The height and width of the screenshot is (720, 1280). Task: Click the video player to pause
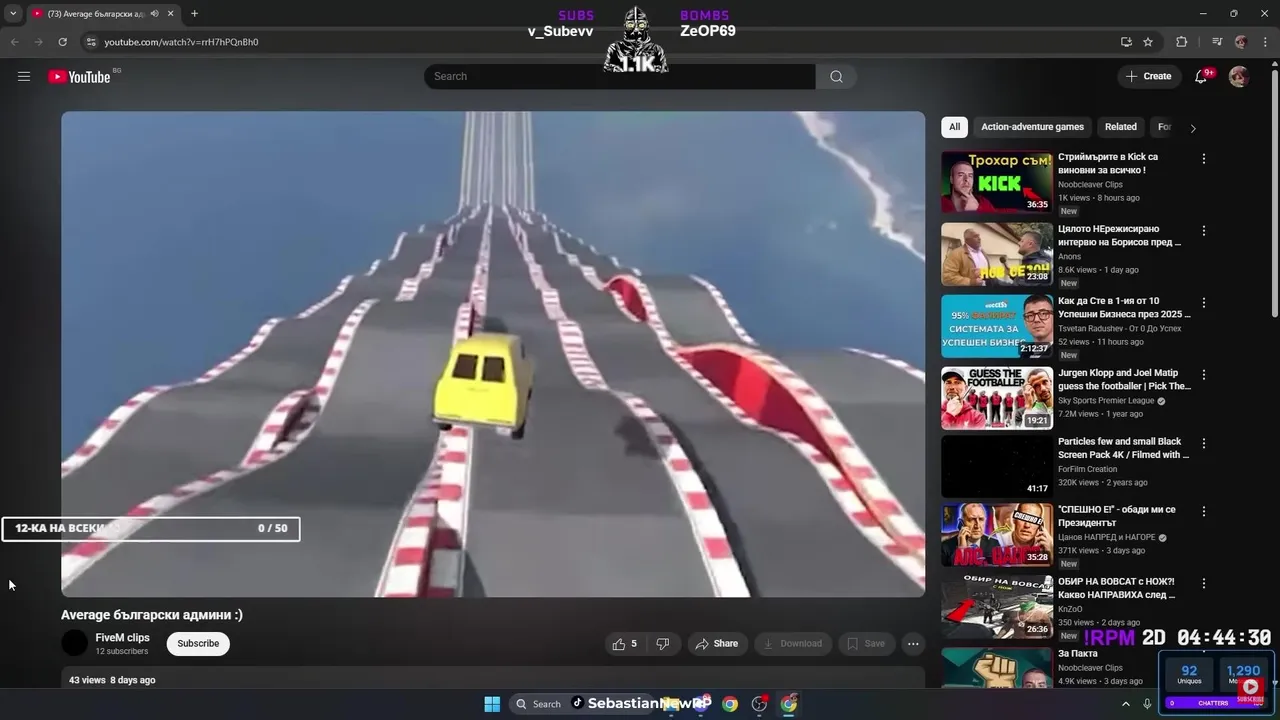pyautogui.click(x=493, y=354)
